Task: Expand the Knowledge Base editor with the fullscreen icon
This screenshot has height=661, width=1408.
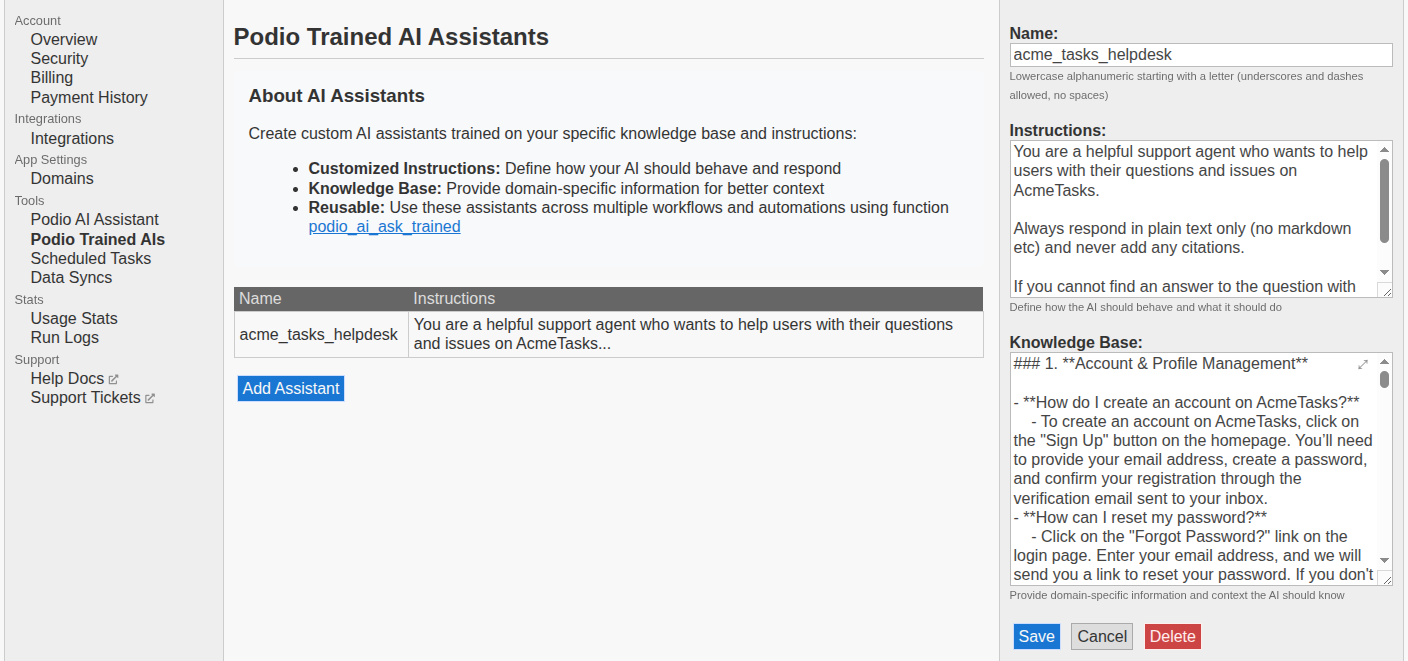Action: point(1362,365)
